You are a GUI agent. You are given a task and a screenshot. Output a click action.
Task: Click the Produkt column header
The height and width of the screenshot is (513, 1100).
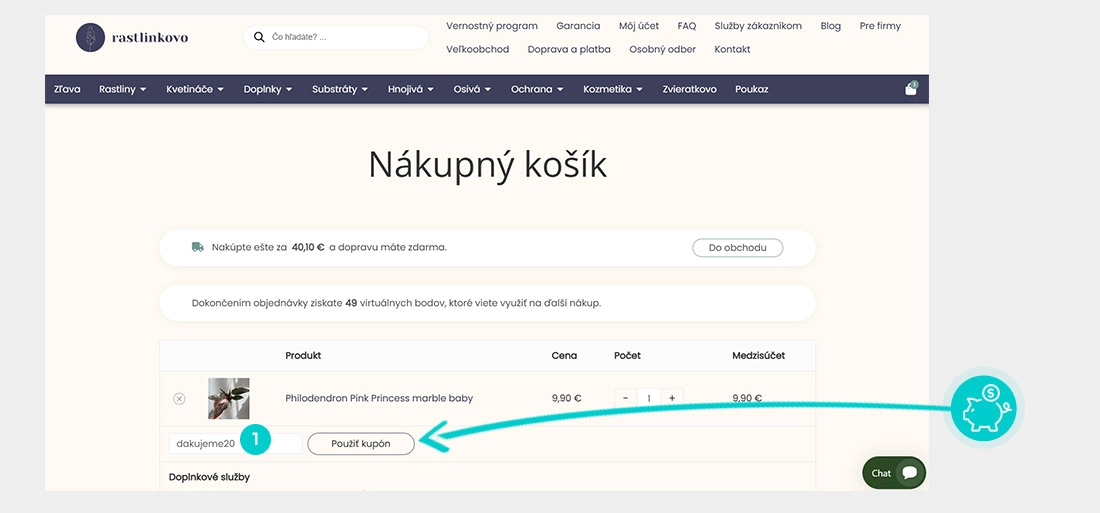click(x=303, y=356)
